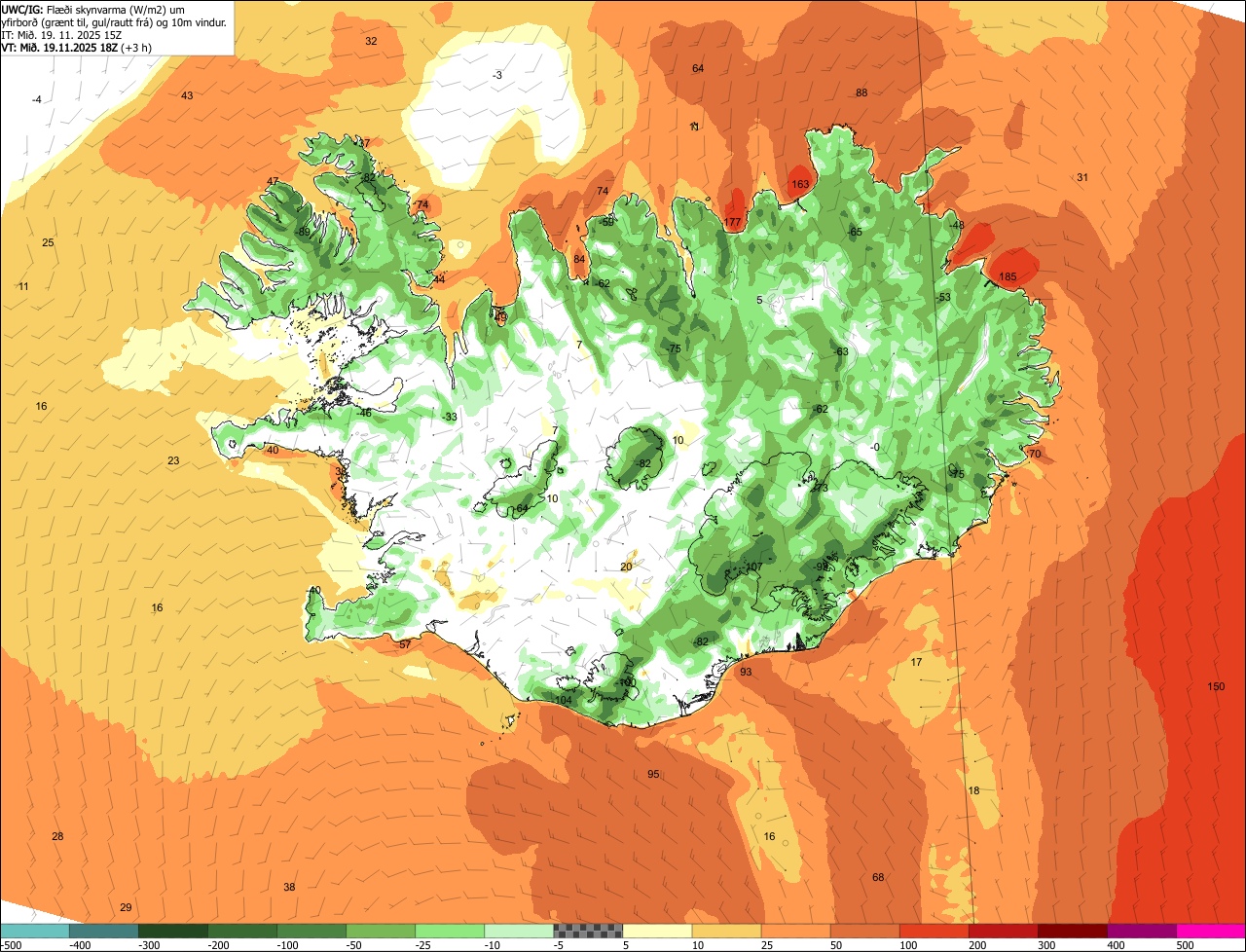Click the 95 flux value south of Iceland
The image size is (1246, 952).
point(653,775)
